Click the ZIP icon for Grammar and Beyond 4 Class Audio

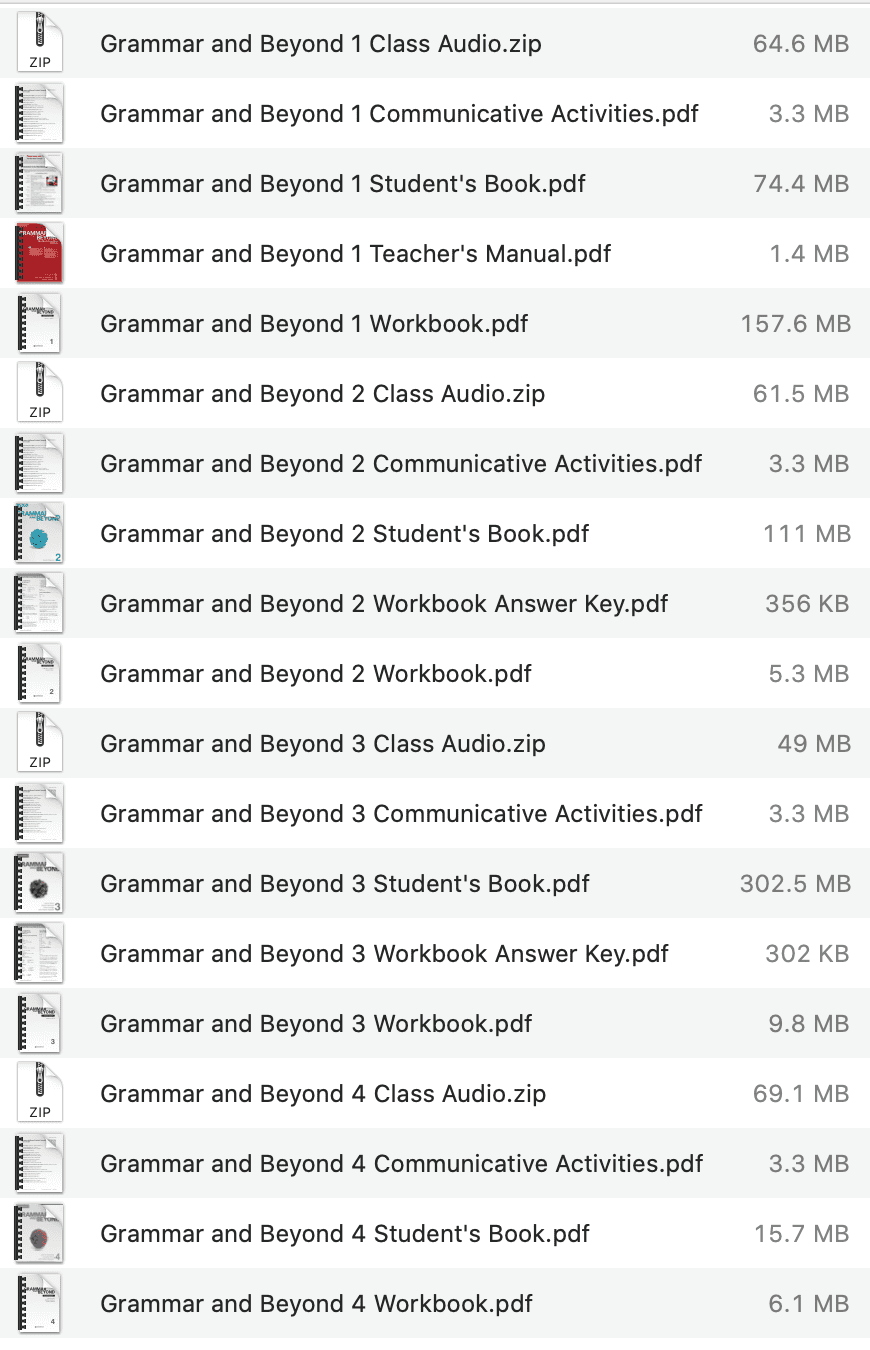point(40,1094)
